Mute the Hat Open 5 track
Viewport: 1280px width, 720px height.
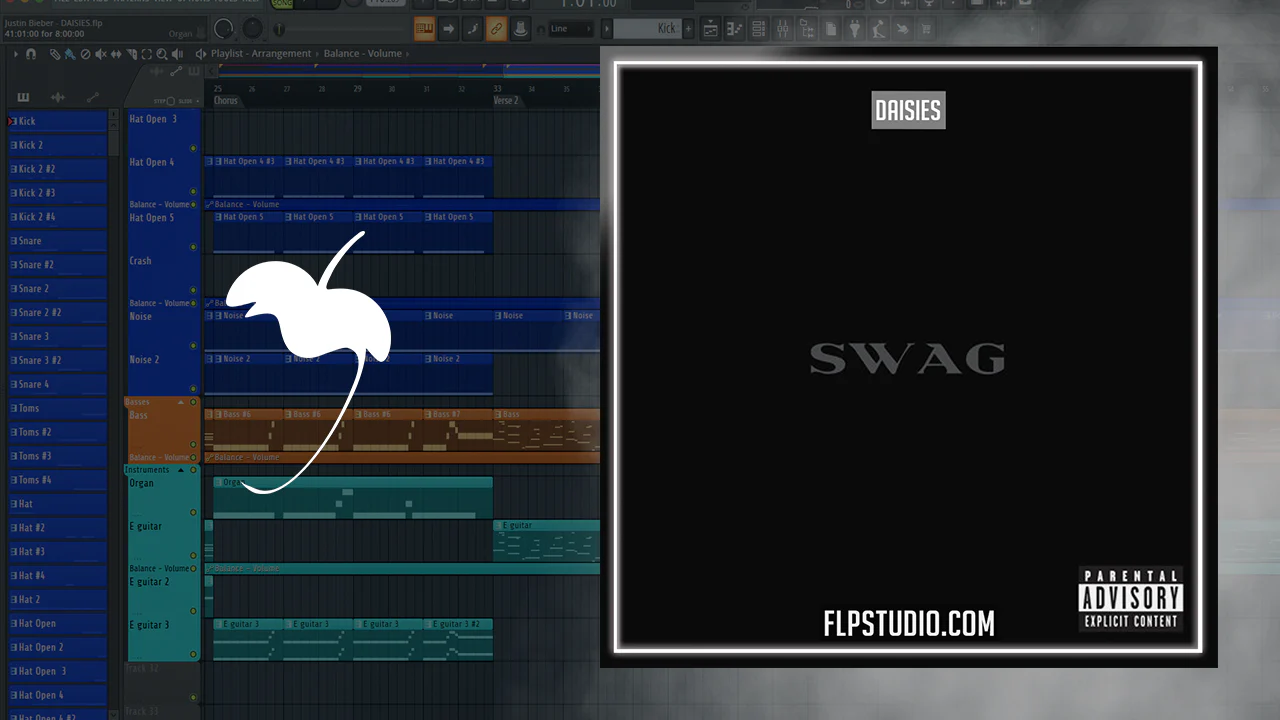[x=193, y=247]
